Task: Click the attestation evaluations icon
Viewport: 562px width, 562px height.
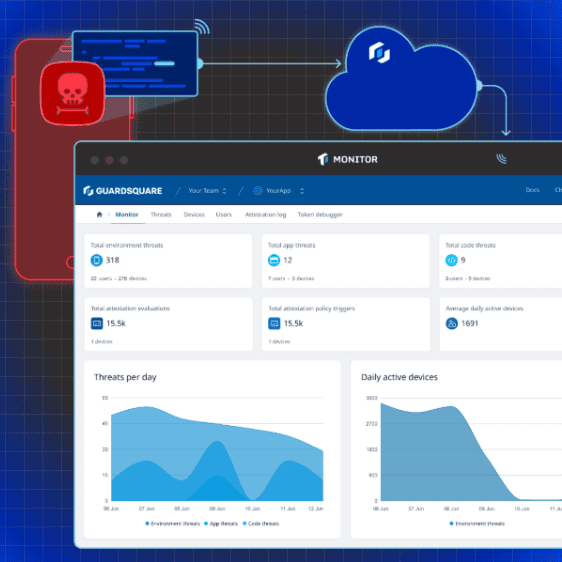Action: coord(96,323)
